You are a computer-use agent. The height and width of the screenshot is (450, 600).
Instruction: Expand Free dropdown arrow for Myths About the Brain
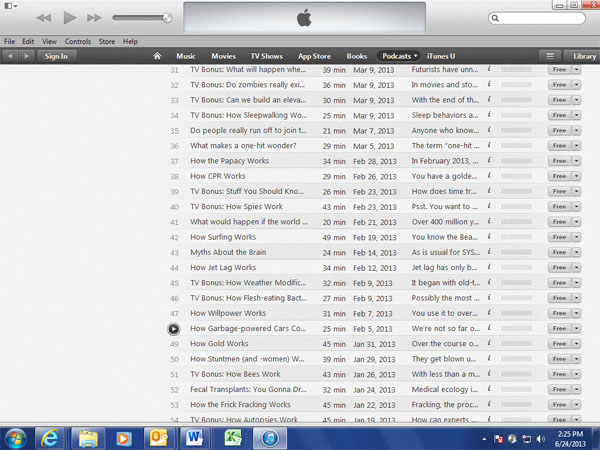[x=576, y=252]
